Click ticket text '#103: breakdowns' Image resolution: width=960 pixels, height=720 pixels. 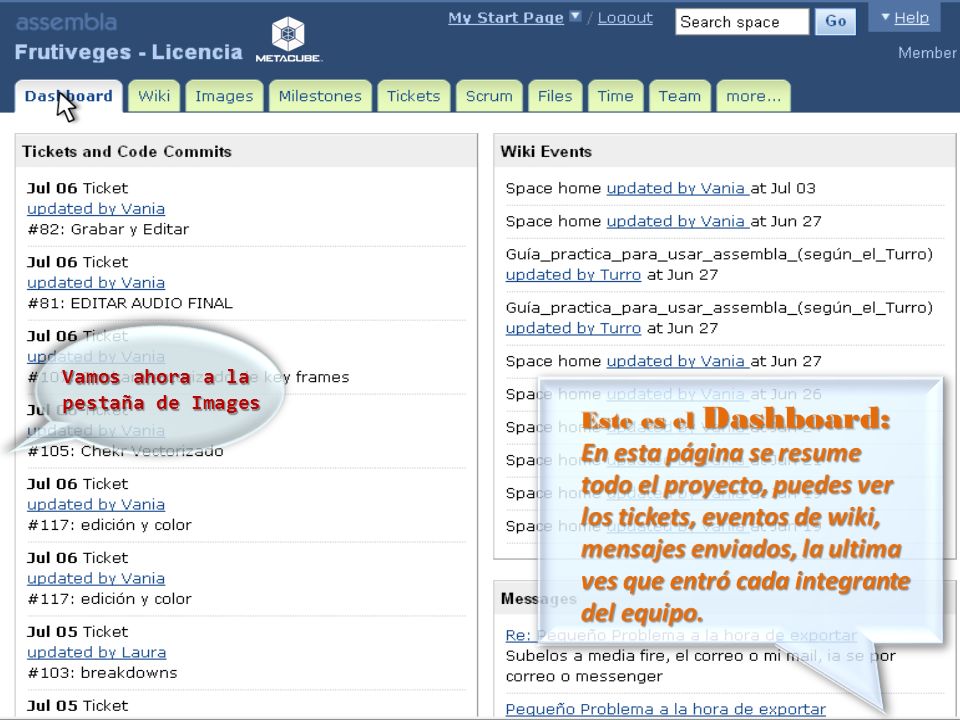[x=102, y=673]
